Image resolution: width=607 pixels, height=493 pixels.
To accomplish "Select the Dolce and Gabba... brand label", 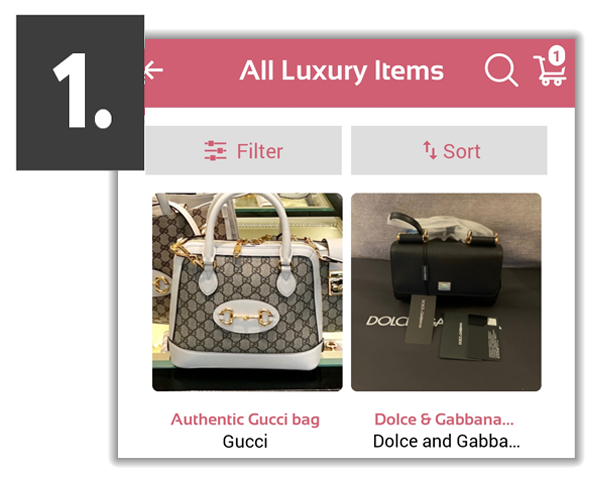I will click(446, 442).
